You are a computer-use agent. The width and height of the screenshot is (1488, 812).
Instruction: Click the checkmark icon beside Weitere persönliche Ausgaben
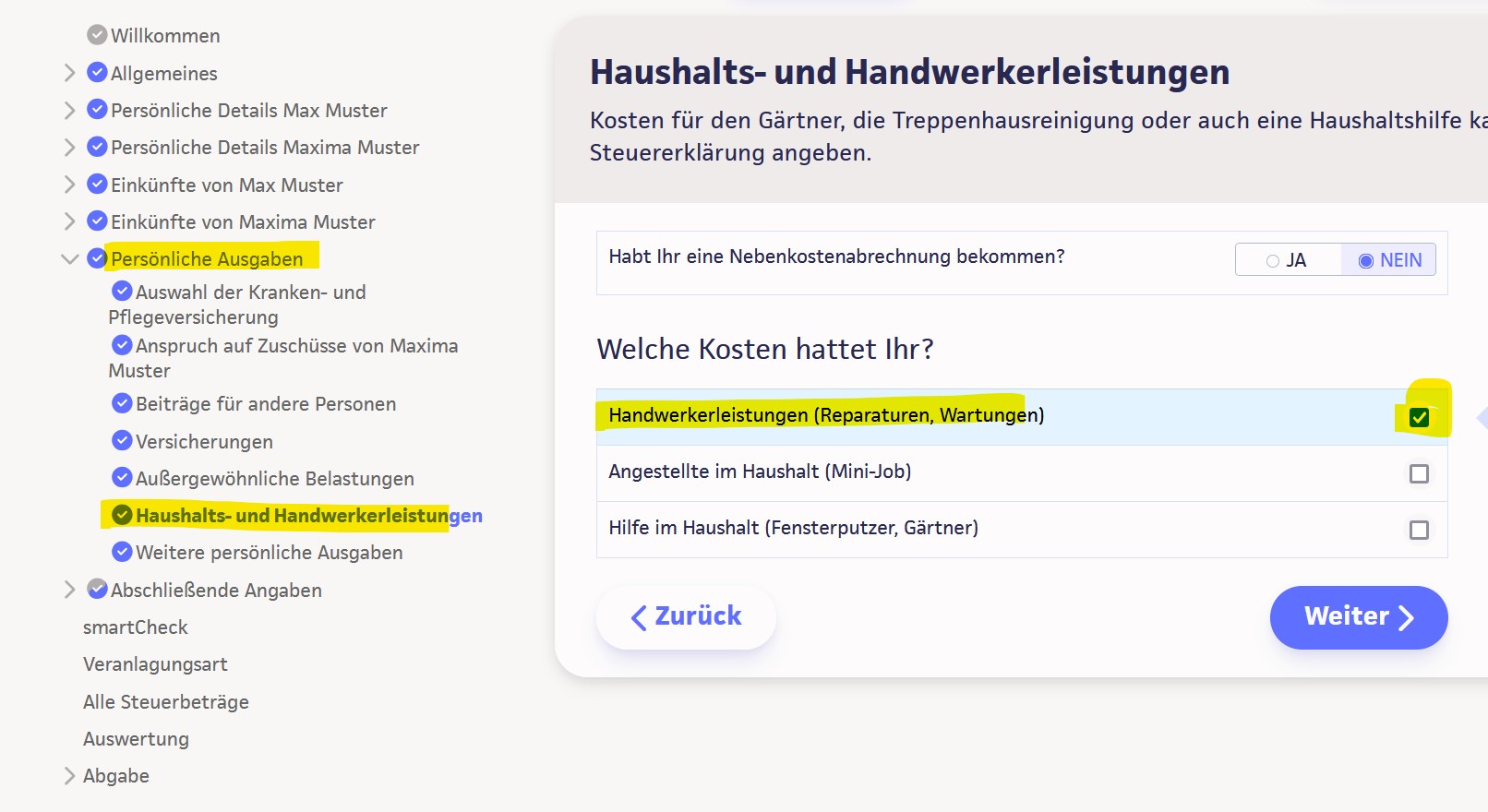(122, 552)
